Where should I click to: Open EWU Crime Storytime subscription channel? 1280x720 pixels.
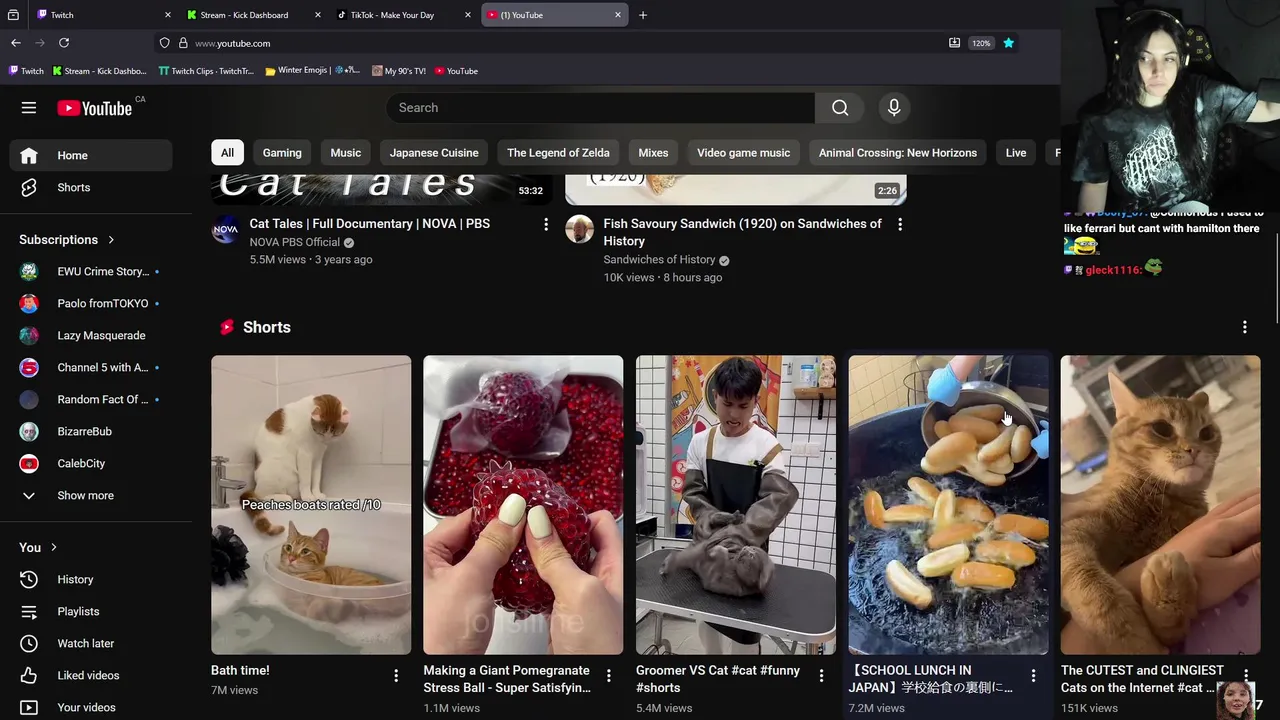point(91,271)
